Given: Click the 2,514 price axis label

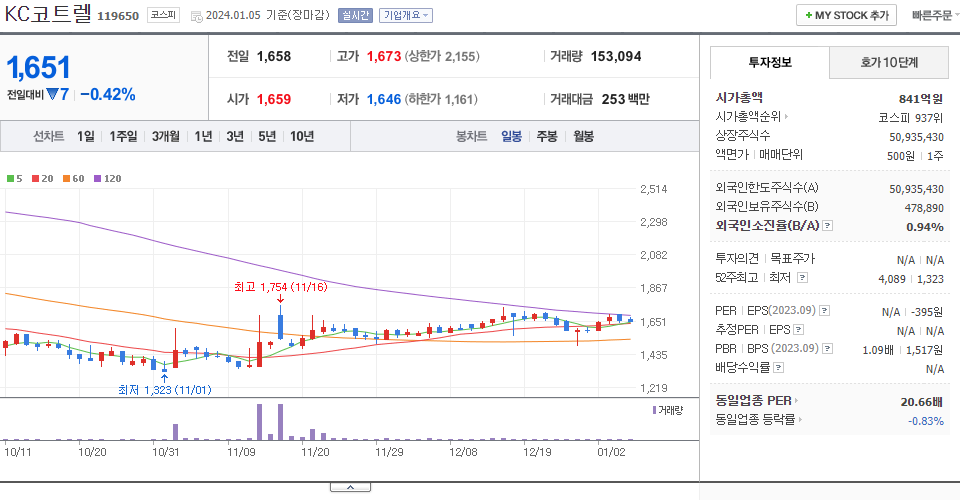Looking at the screenshot, I should 654,189.
